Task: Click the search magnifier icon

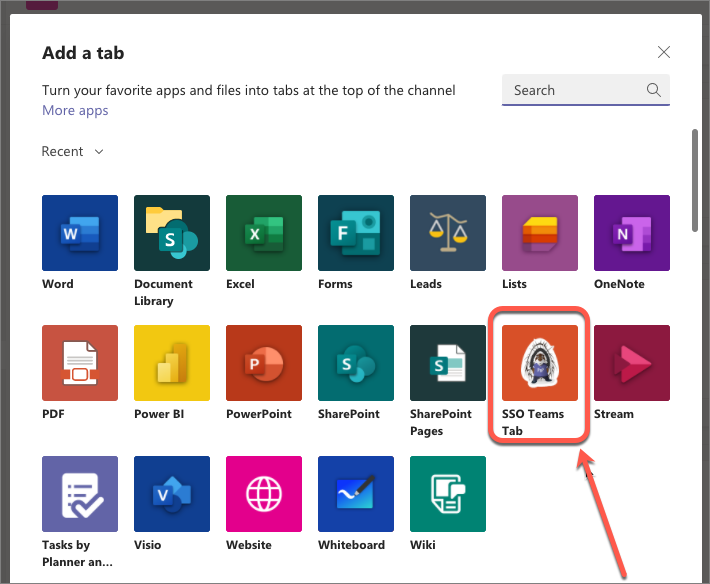Action: pos(653,90)
